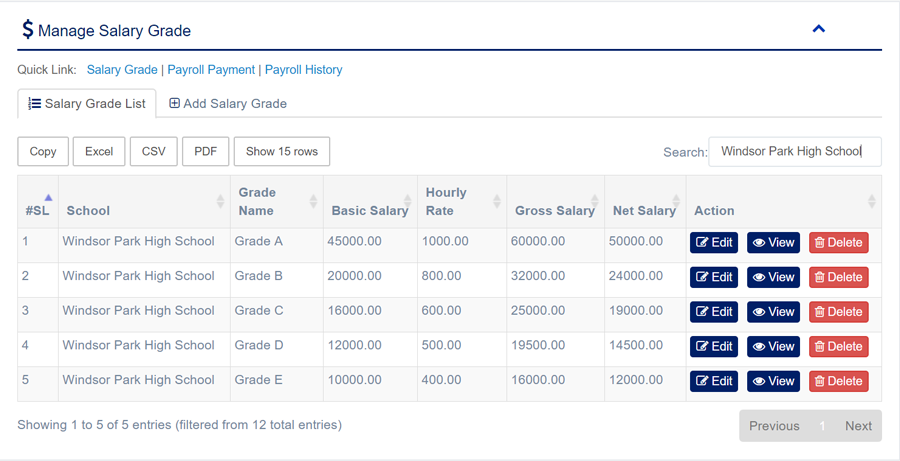Click the Search input field
This screenshot has width=900, height=461.
794,152
